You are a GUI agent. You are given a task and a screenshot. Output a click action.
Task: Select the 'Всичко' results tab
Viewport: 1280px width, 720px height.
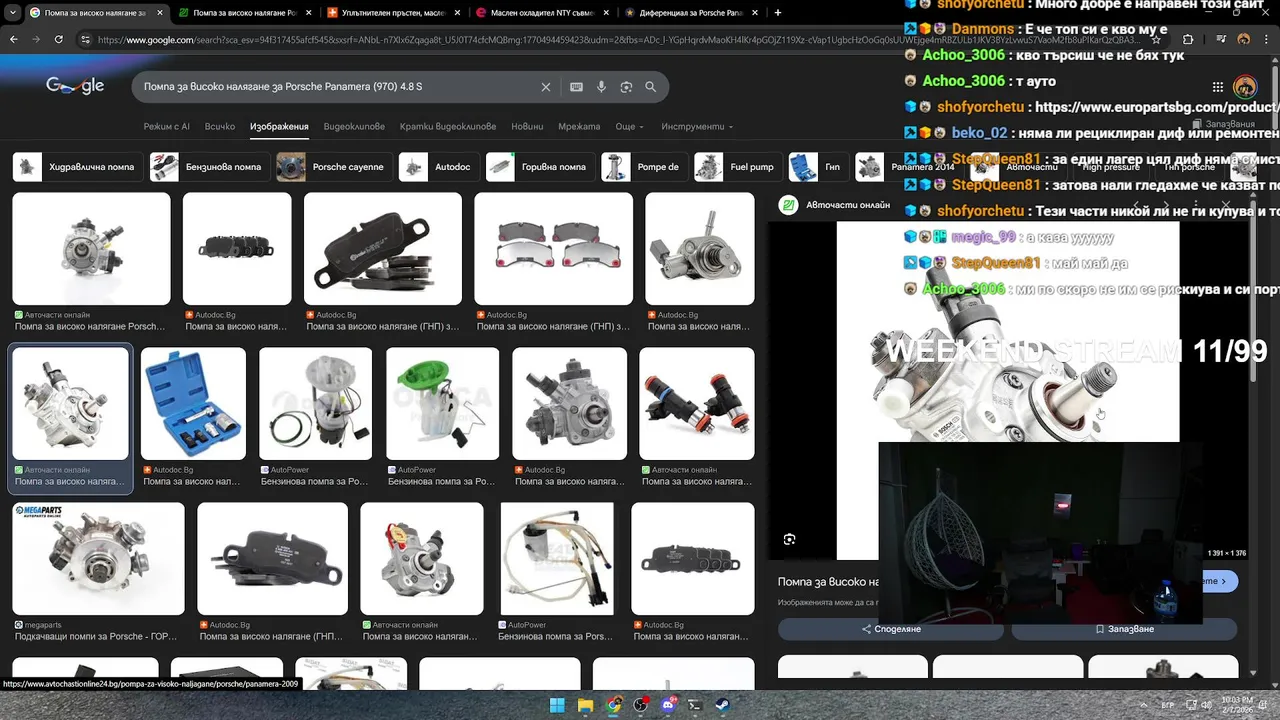(x=220, y=127)
